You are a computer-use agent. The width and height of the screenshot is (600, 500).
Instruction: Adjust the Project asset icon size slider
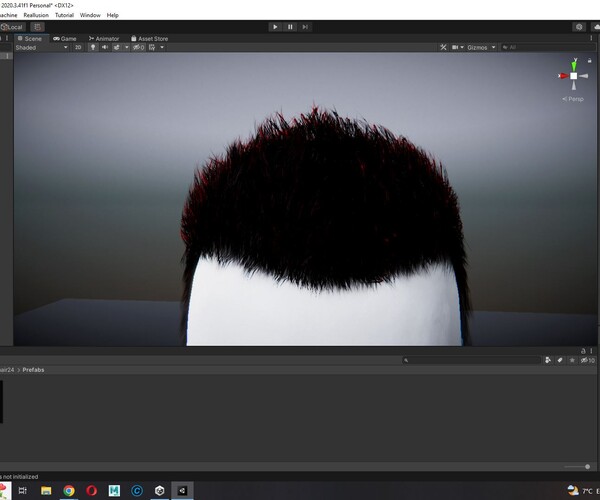pyautogui.click(x=577, y=467)
